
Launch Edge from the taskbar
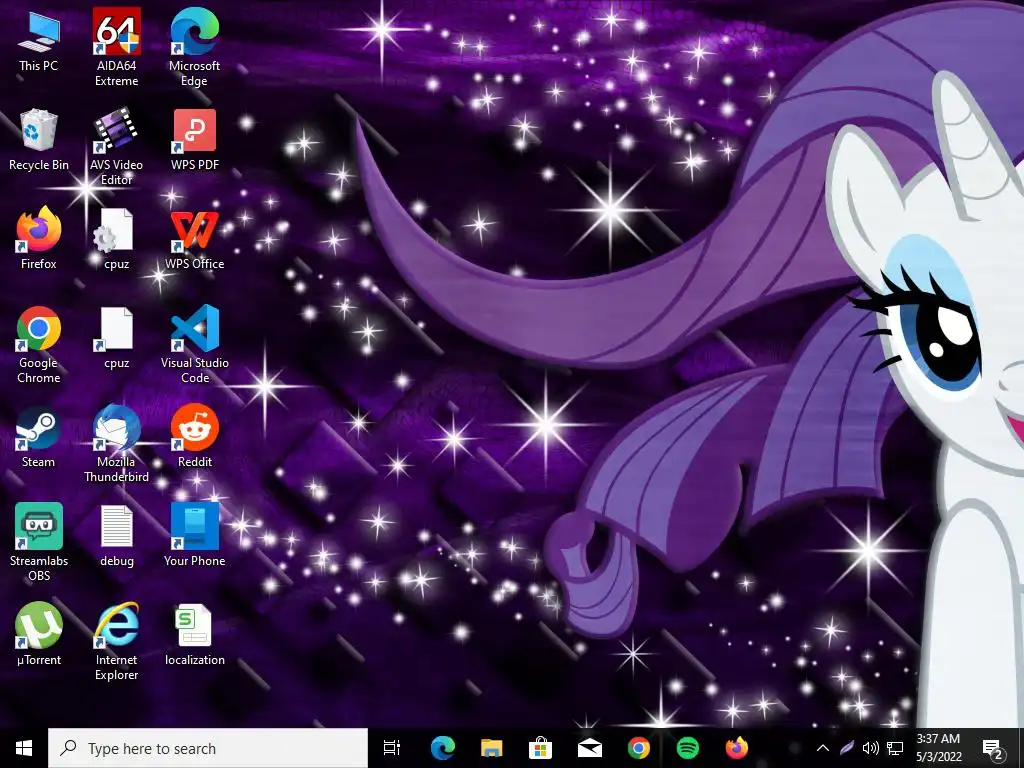click(443, 748)
